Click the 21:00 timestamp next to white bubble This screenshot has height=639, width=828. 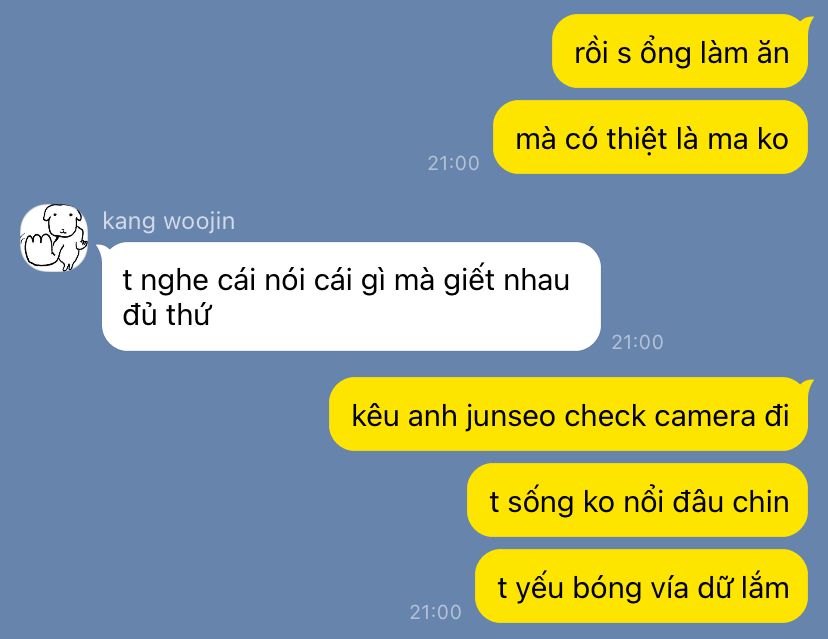(637, 342)
